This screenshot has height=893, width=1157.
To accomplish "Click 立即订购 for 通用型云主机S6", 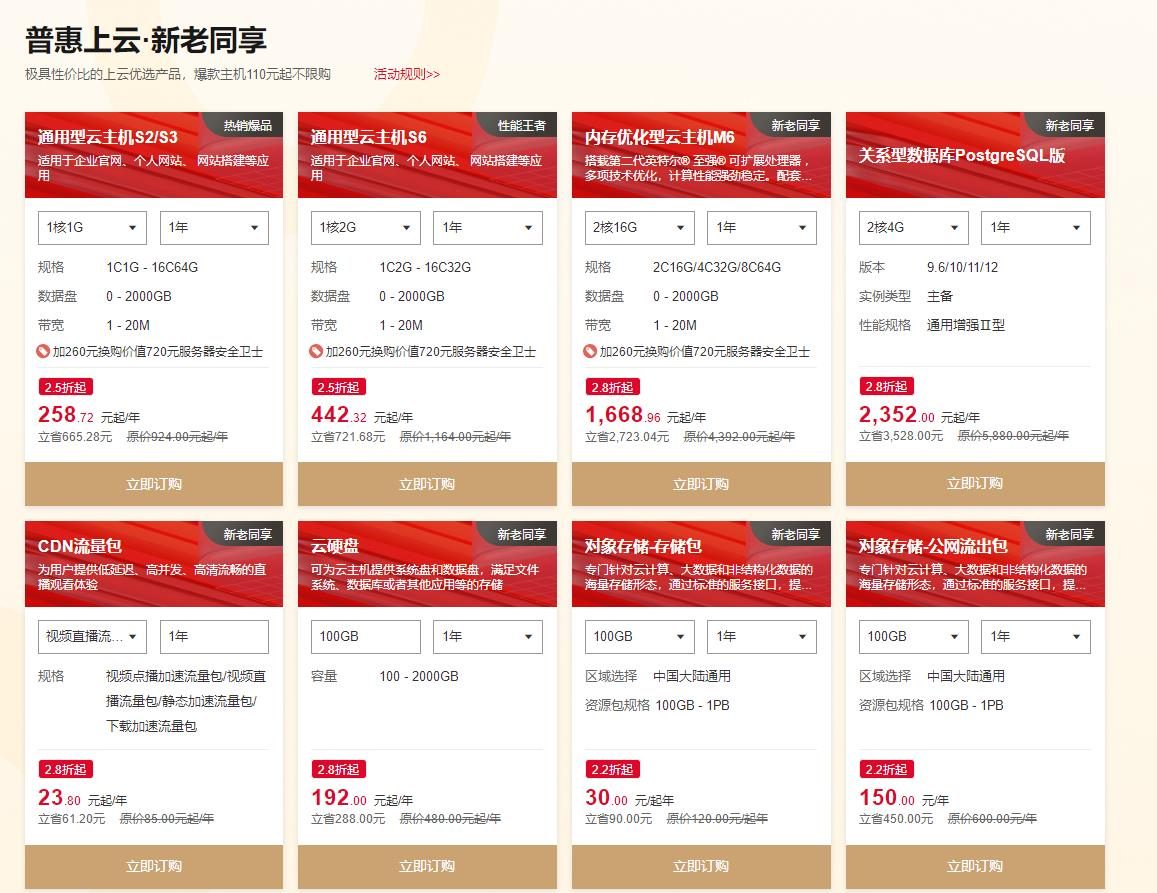I will [x=427, y=483].
